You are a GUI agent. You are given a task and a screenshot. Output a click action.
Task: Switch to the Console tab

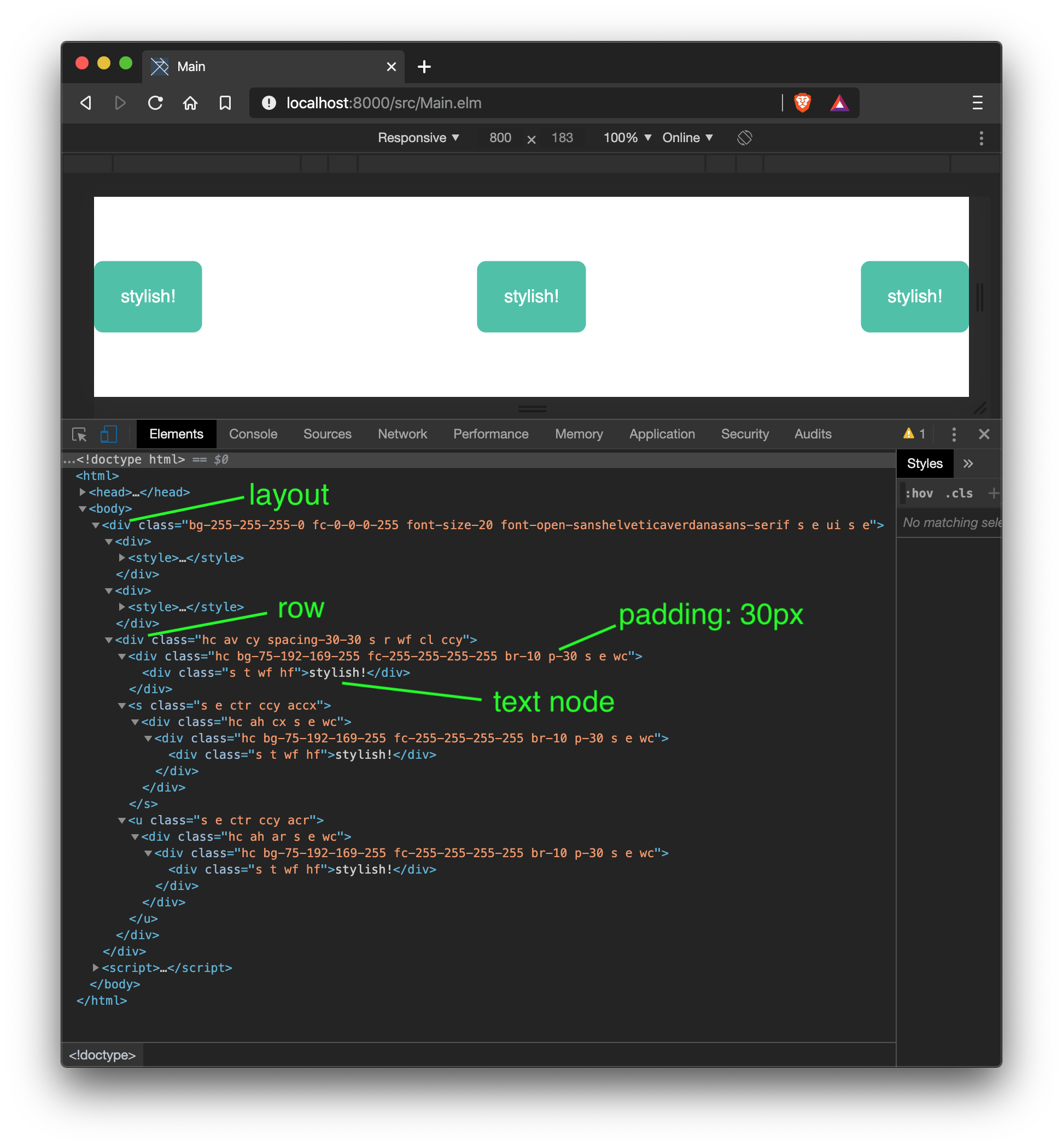coord(253,434)
